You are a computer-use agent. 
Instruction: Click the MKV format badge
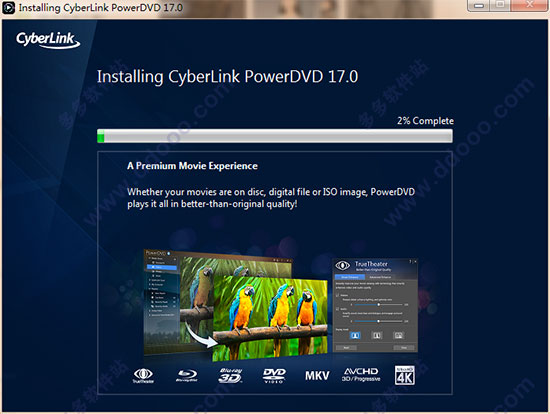point(317,376)
